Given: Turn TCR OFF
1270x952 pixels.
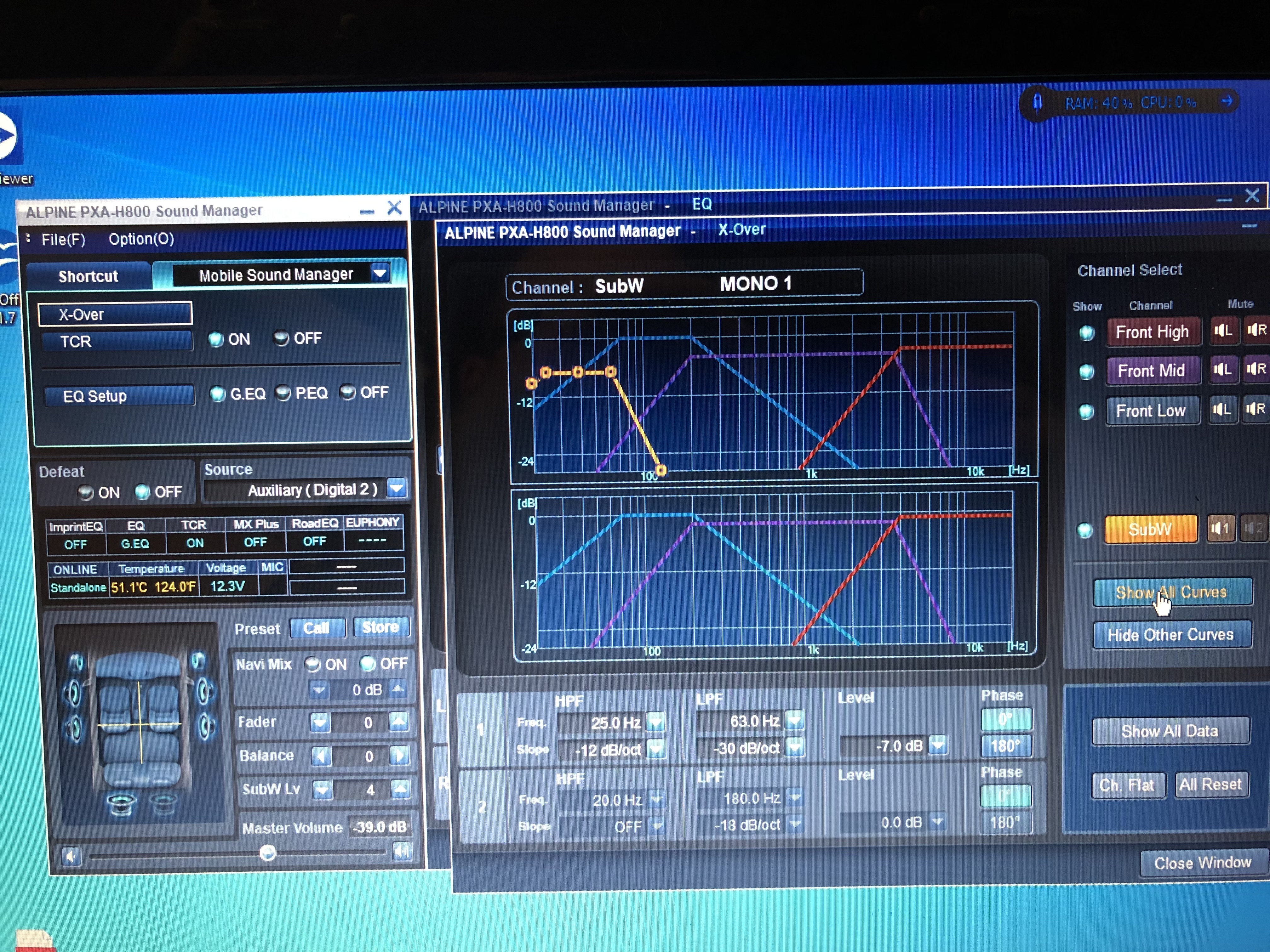Looking at the screenshot, I should click(281, 338).
